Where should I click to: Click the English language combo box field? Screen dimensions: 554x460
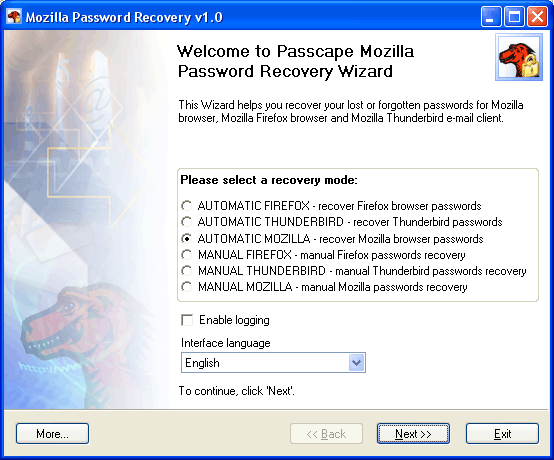point(273,363)
